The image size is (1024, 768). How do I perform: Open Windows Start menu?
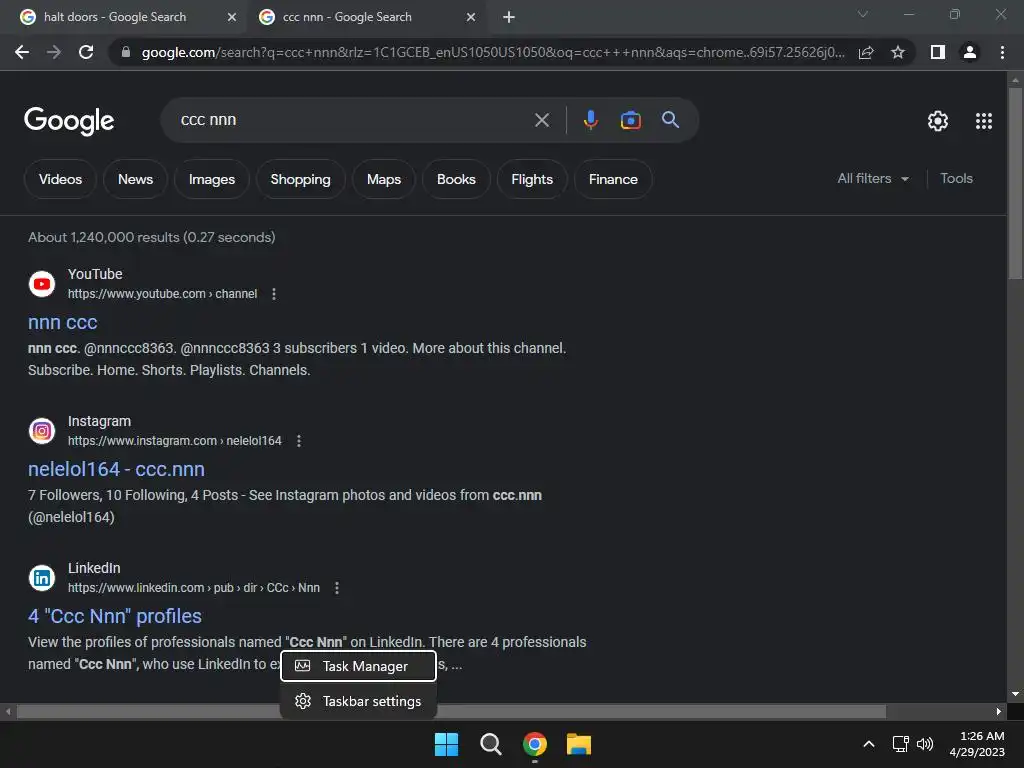tap(447, 744)
